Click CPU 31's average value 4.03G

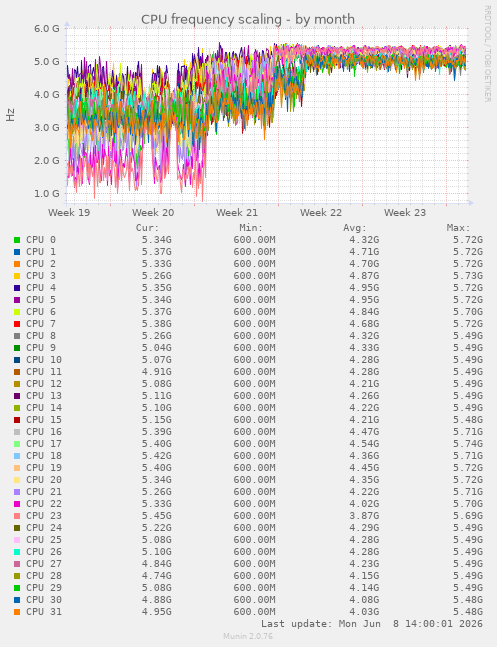click(x=364, y=611)
